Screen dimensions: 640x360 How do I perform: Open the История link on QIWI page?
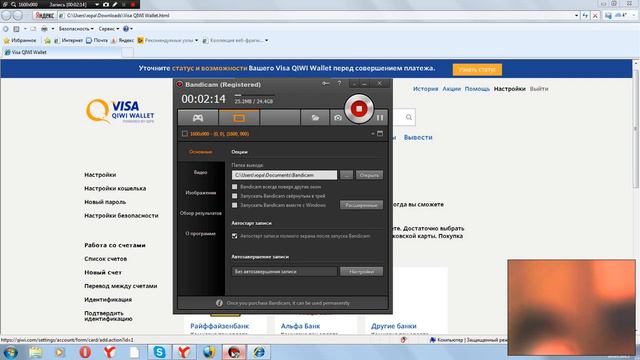click(425, 89)
